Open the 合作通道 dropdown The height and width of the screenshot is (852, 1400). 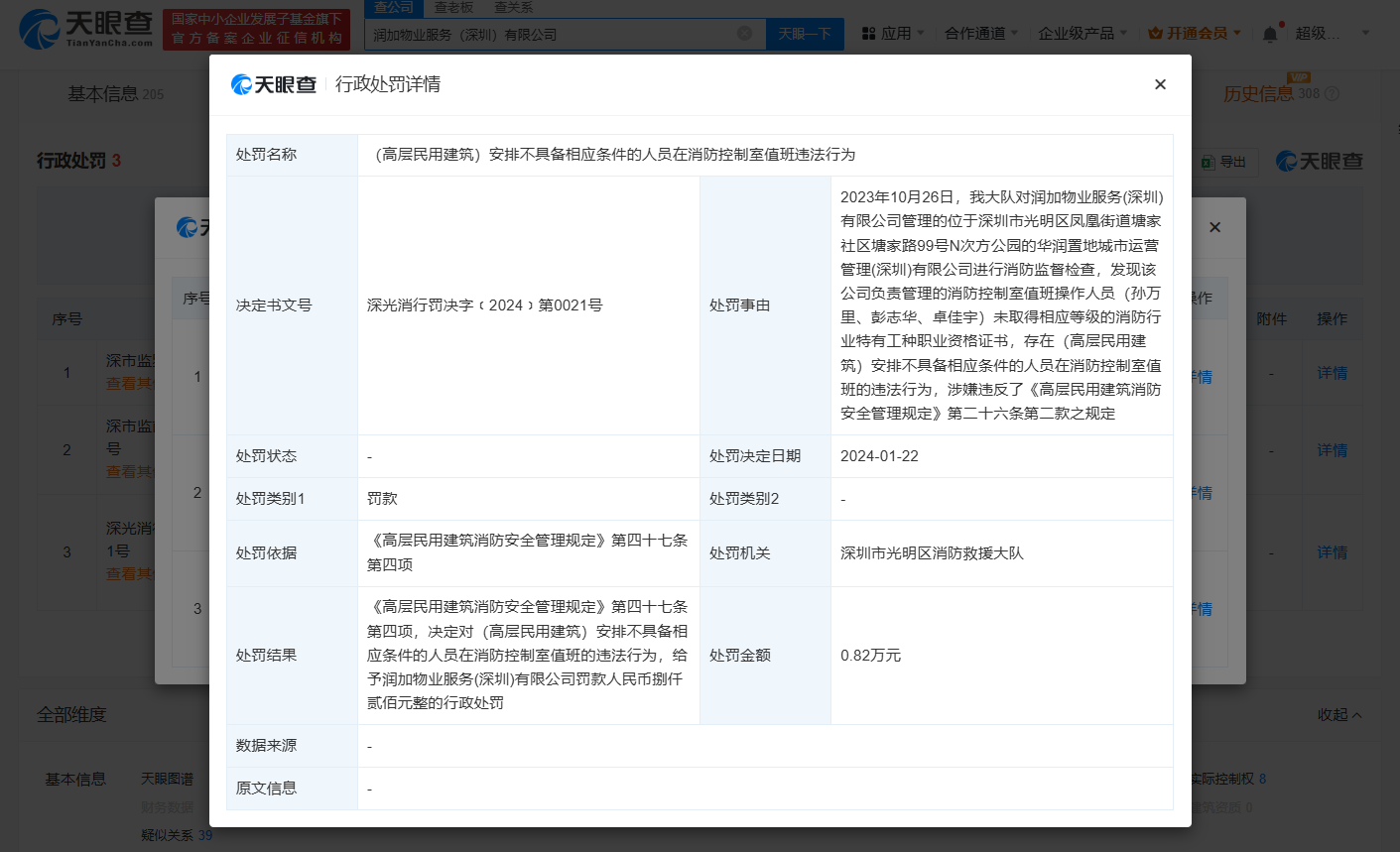tap(980, 33)
